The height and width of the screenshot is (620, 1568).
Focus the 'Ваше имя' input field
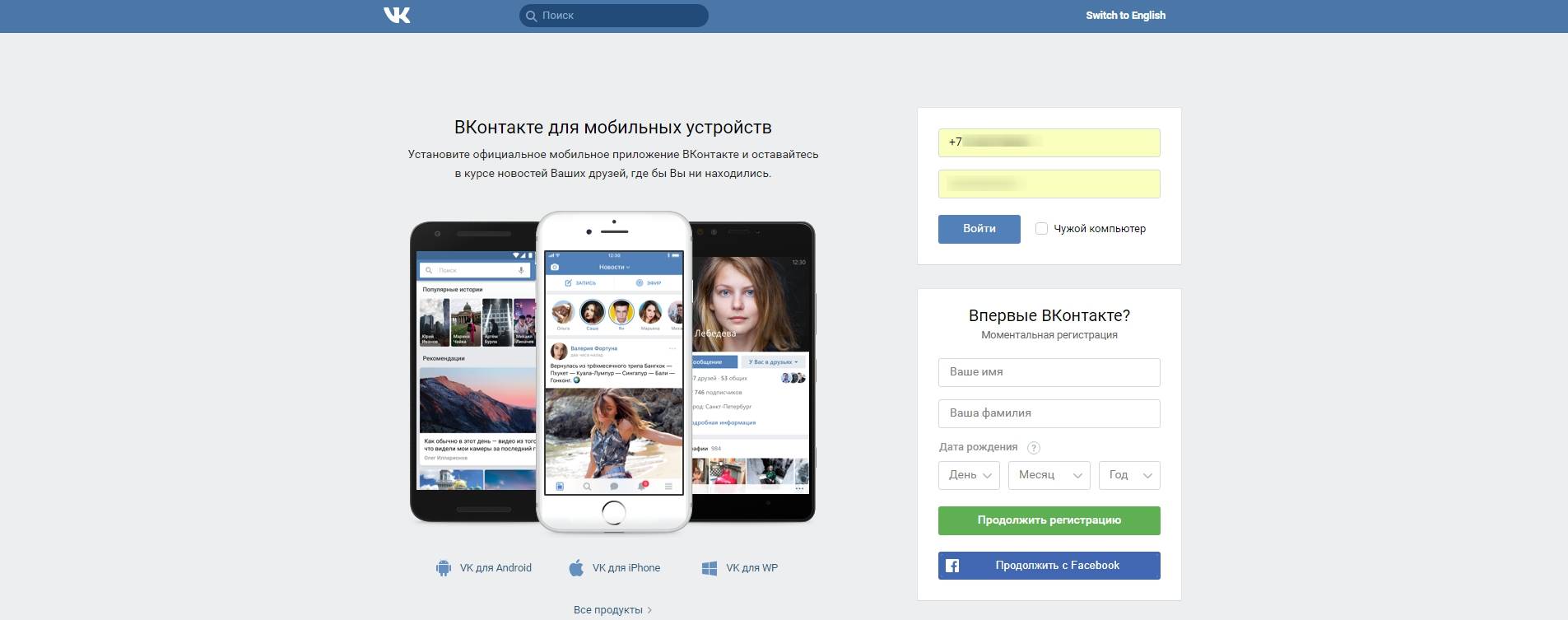click(x=1049, y=372)
